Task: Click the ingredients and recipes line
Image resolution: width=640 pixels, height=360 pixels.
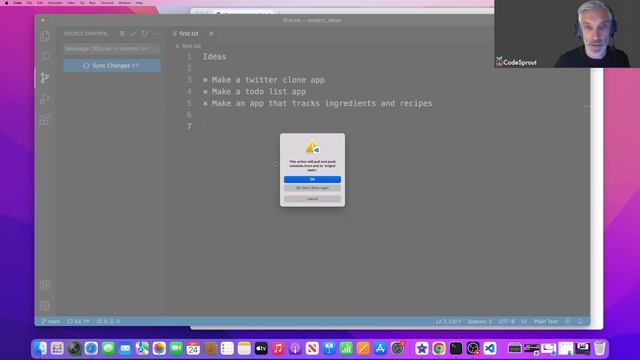Action: tap(318, 104)
